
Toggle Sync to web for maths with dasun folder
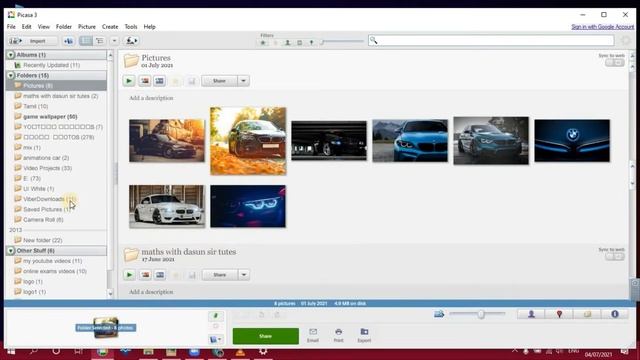click(615, 256)
